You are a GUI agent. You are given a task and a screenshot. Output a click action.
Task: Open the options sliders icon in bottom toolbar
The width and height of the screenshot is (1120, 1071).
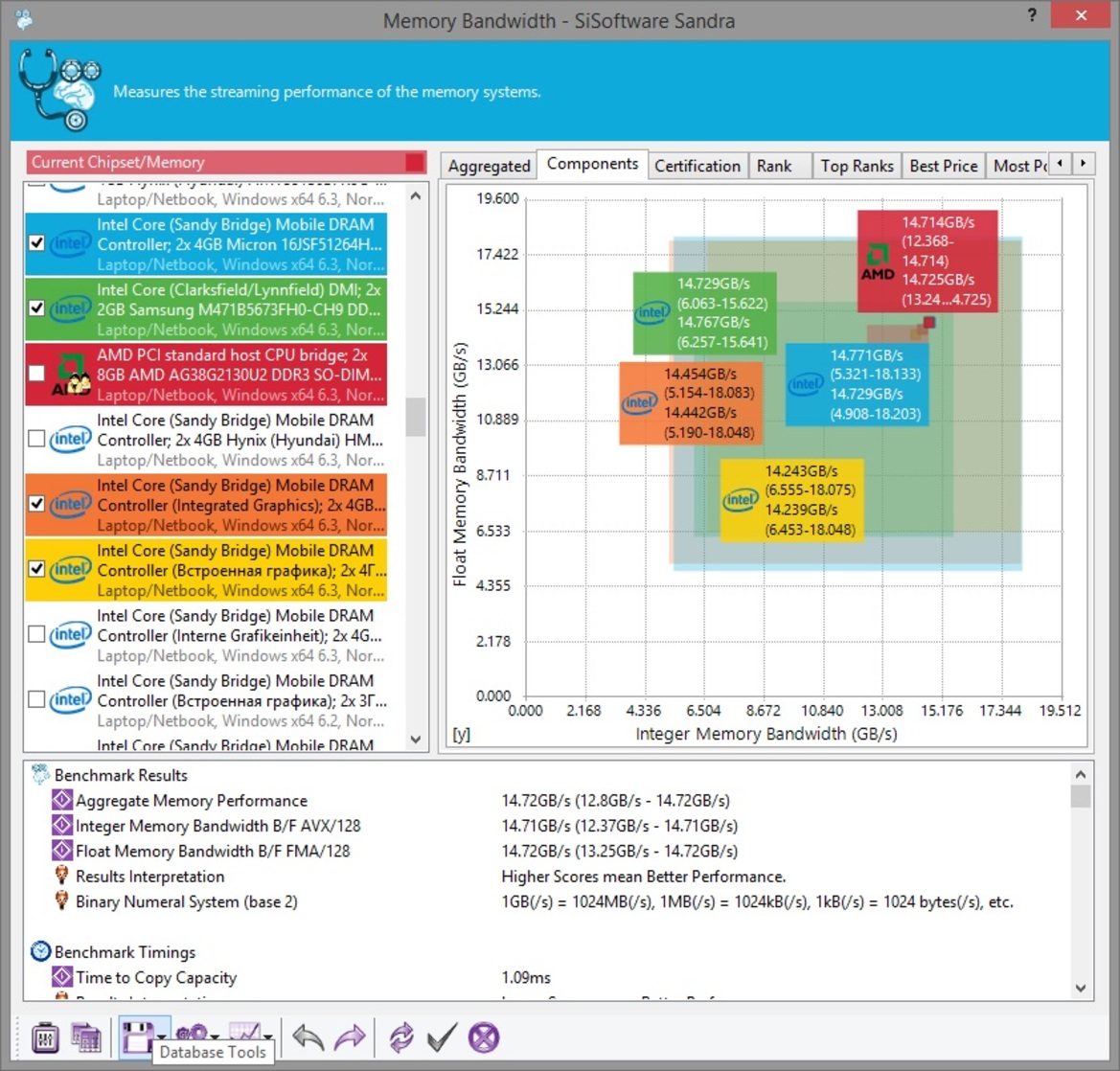(46, 1037)
